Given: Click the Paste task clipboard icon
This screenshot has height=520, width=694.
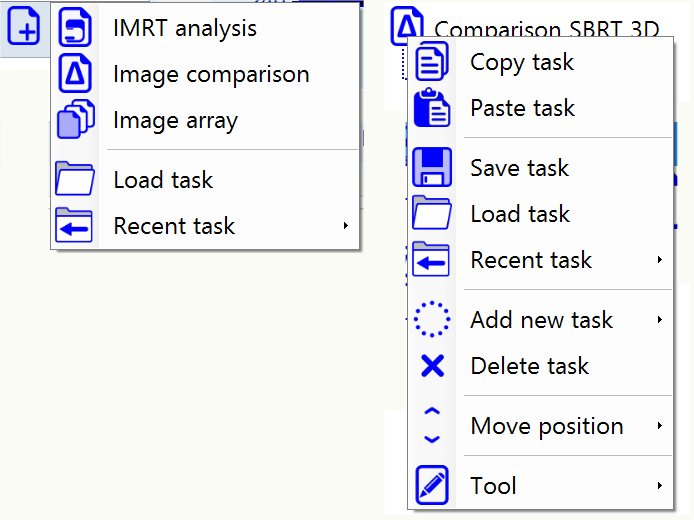Looking at the screenshot, I should tap(432, 108).
